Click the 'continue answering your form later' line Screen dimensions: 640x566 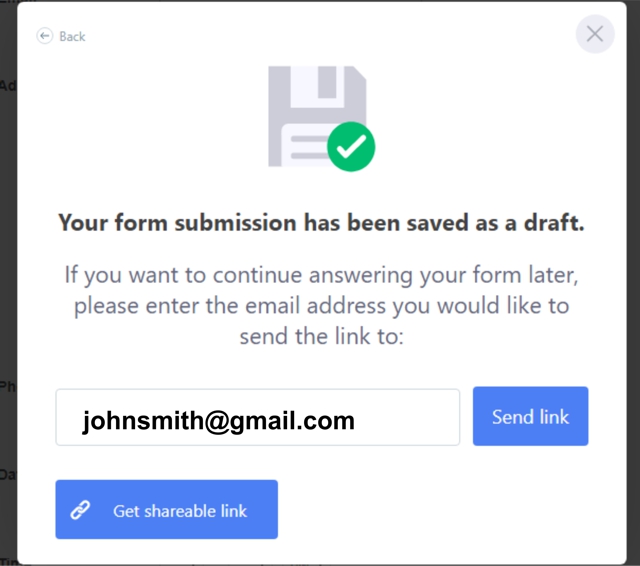point(321,274)
